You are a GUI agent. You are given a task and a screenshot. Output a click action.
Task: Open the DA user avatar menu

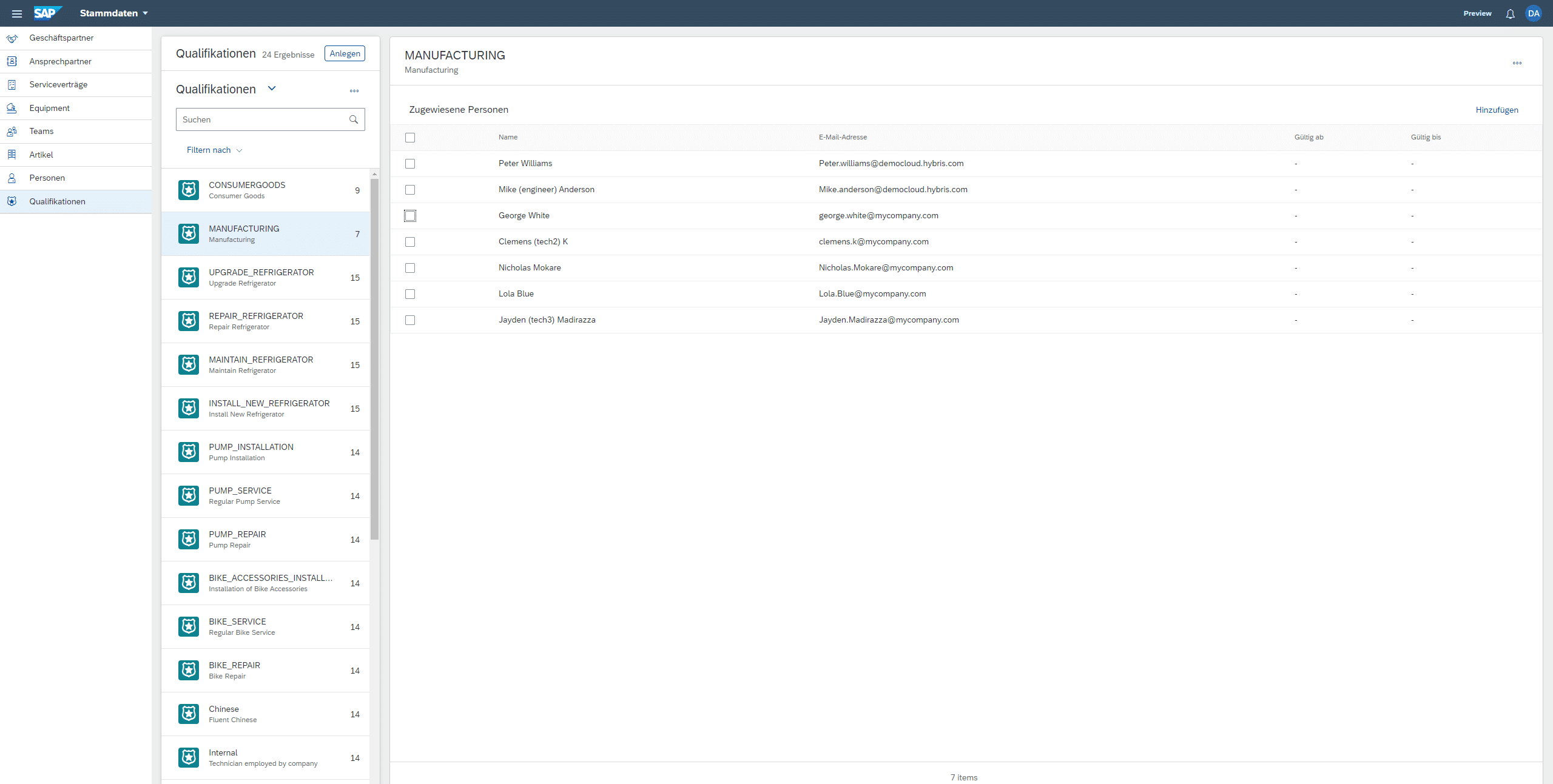pyautogui.click(x=1533, y=13)
